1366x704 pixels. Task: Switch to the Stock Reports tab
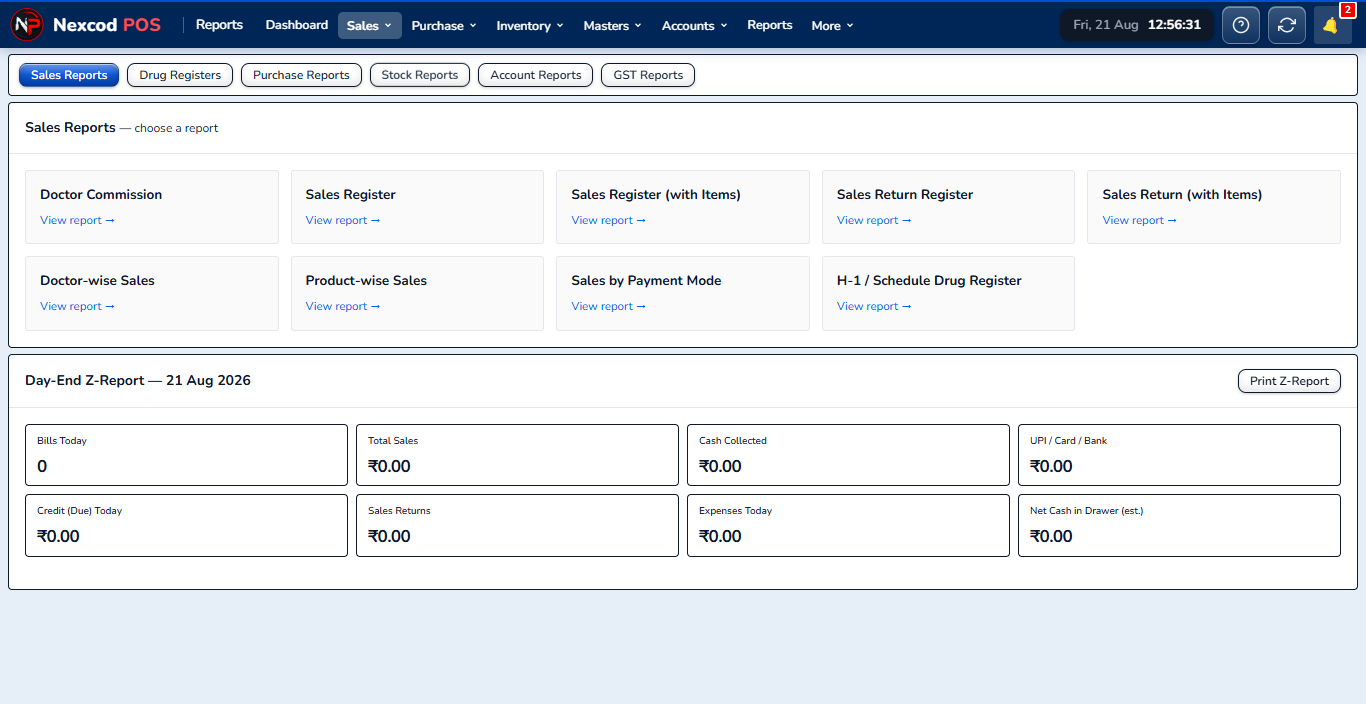point(420,75)
